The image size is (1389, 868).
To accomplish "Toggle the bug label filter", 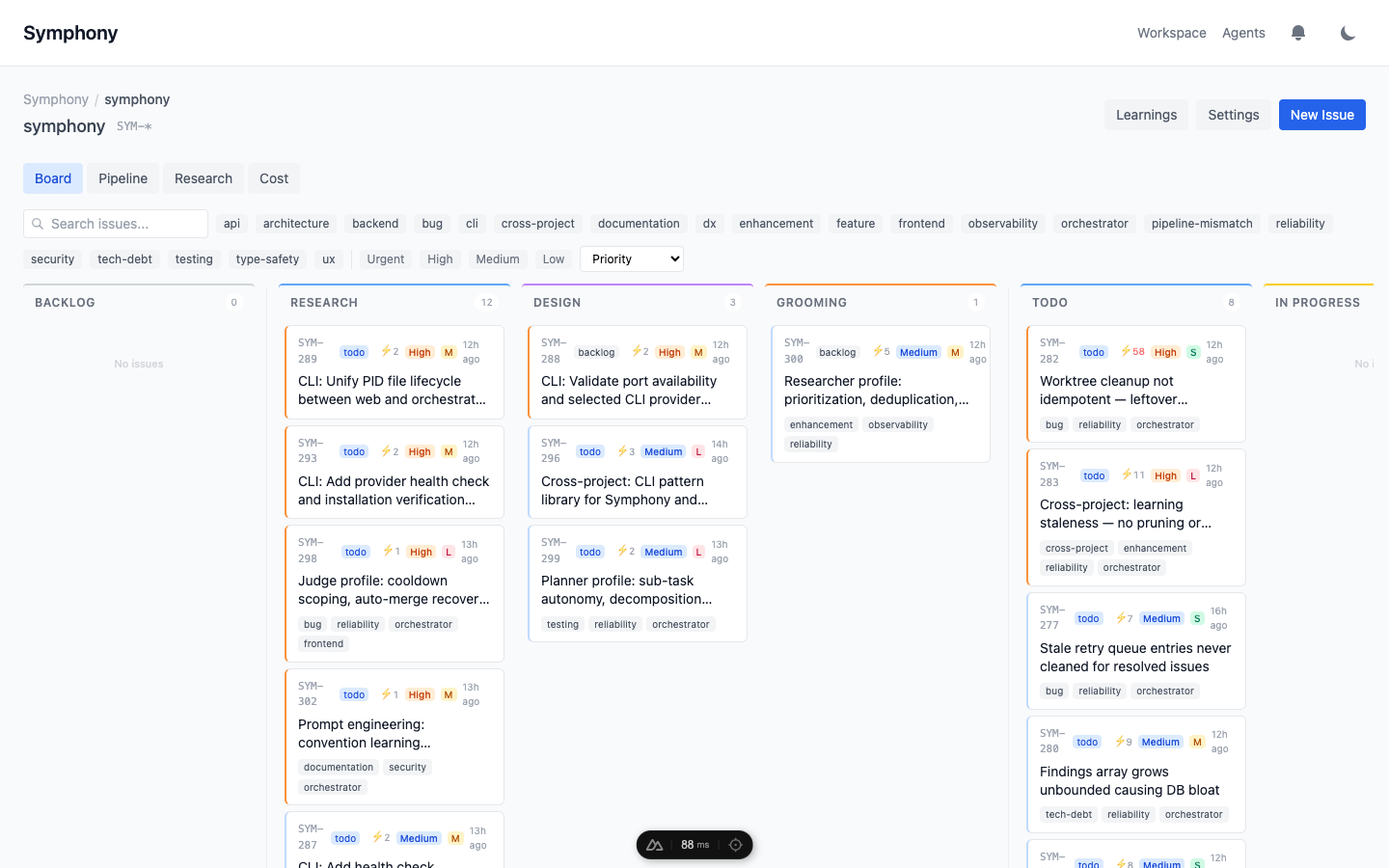I will tap(431, 223).
